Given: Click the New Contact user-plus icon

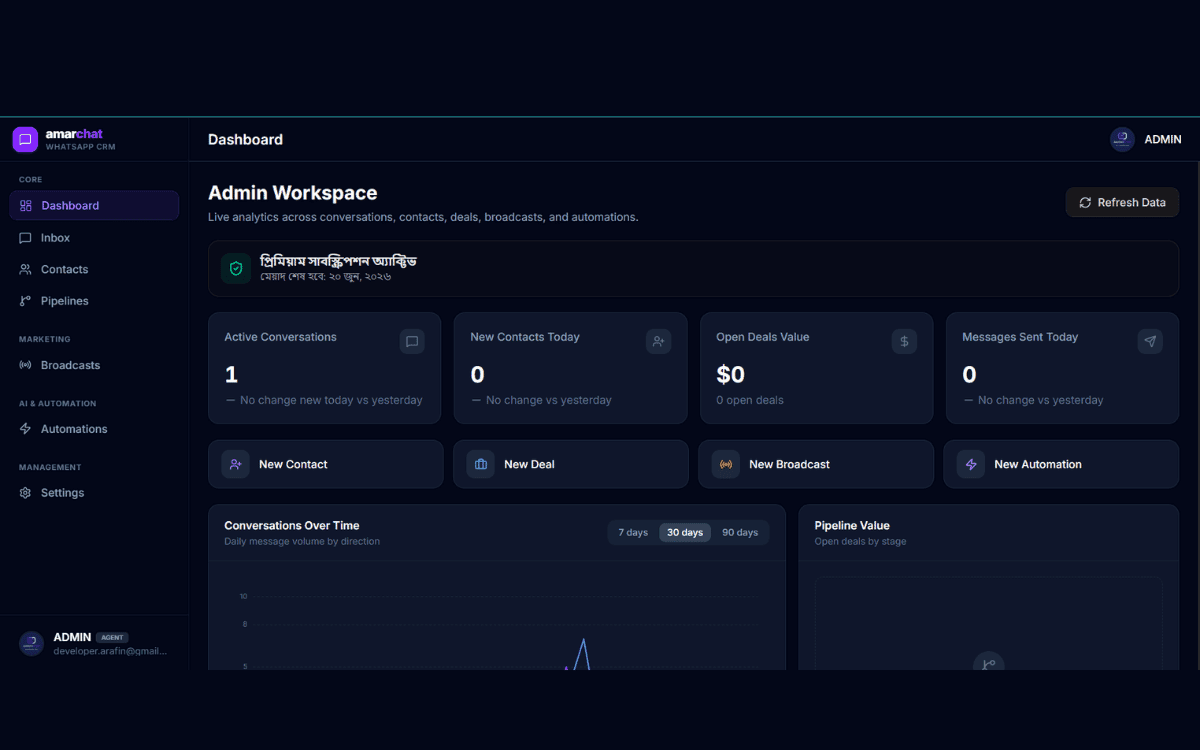Looking at the screenshot, I should (x=236, y=464).
